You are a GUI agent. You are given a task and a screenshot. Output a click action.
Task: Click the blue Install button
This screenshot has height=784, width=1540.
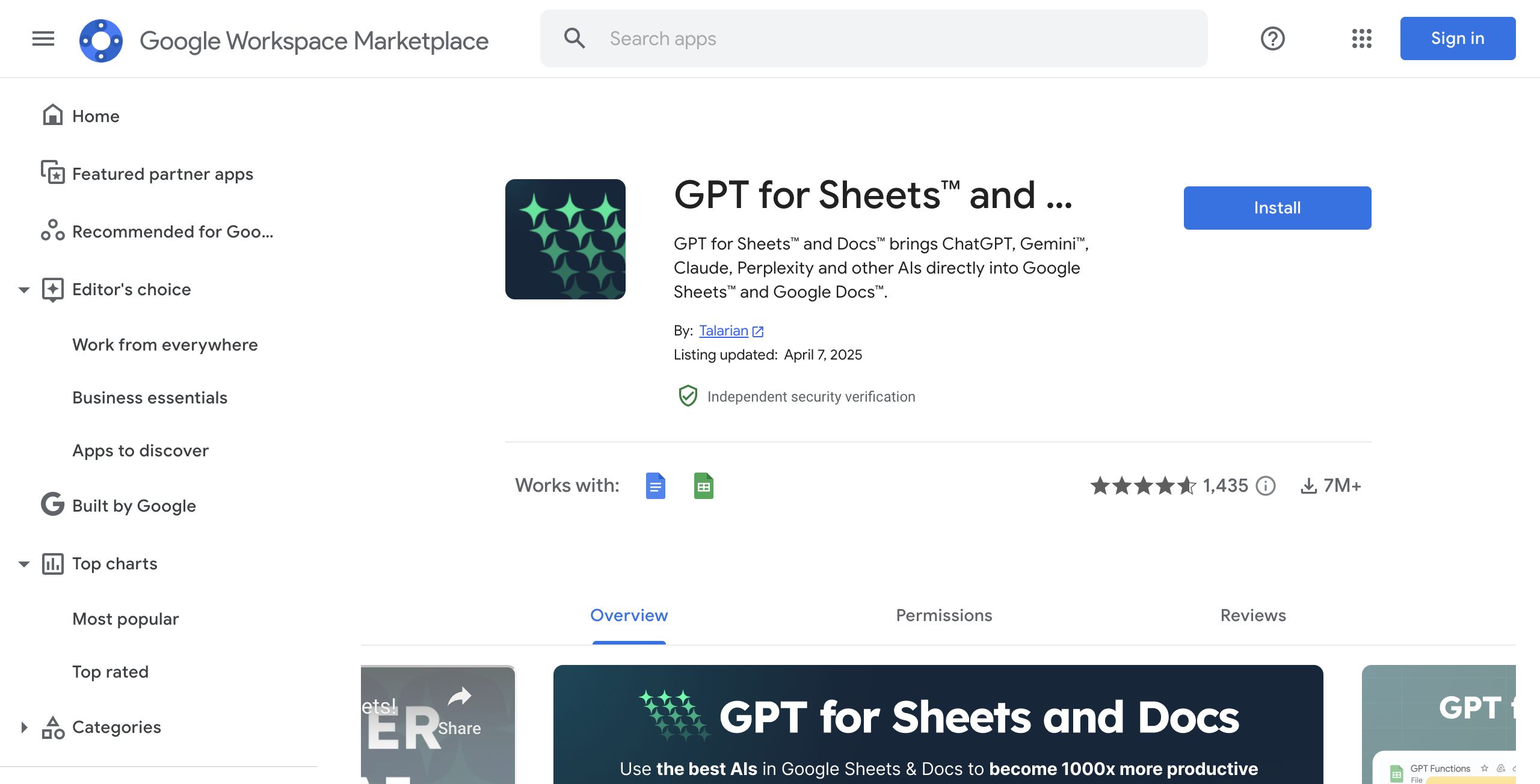pyautogui.click(x=1277, y=208)
